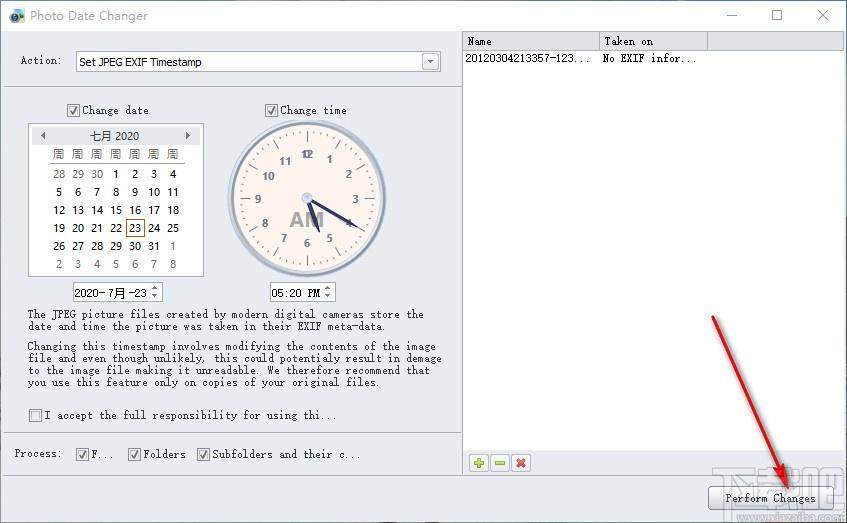Image resolution: width=847 pixels, height=523 pixels.
Task: Click the green plus add files icon
Action: point(479,463)
